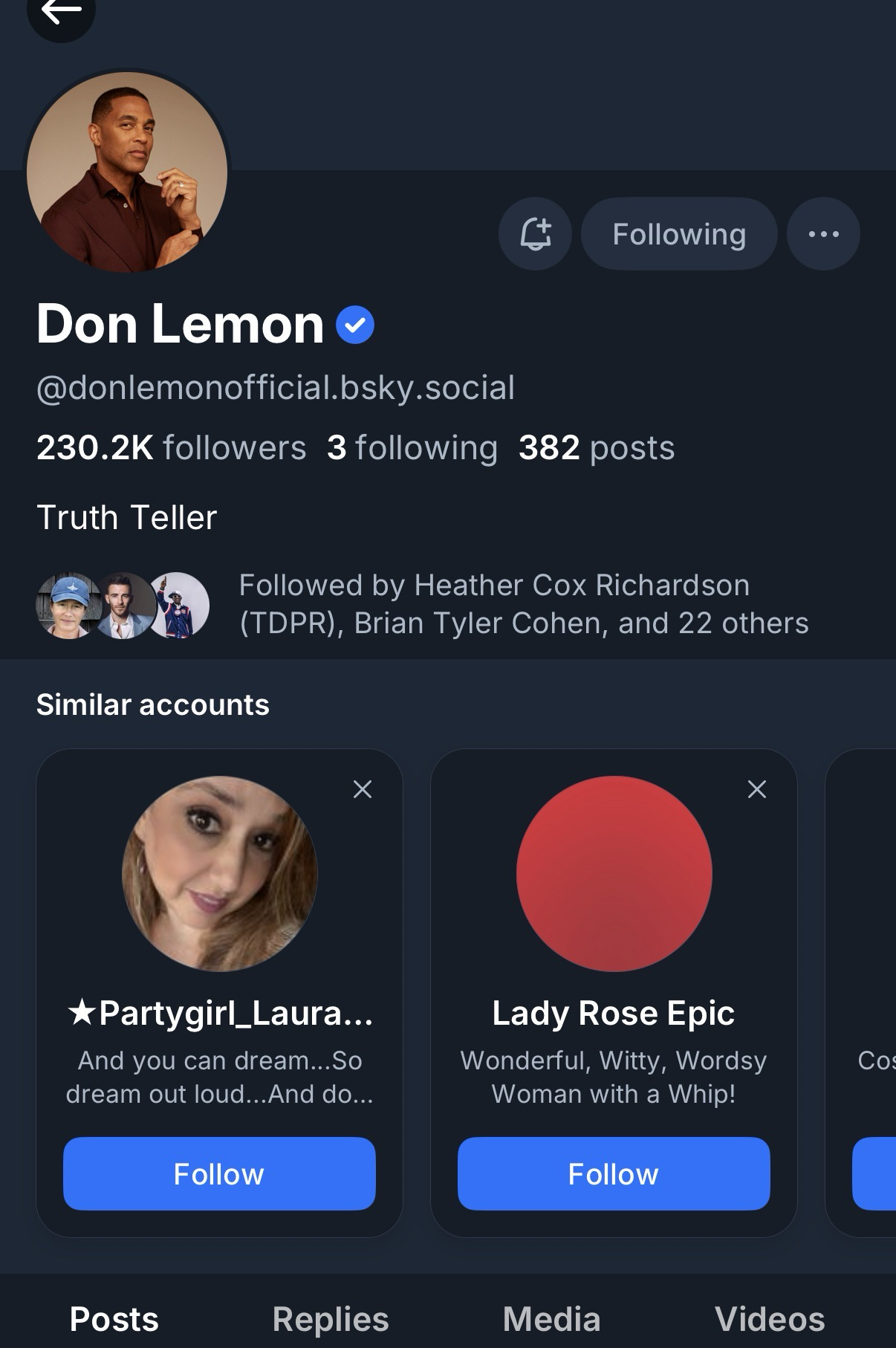
Task: View the 3 following list
Action: 412,447
